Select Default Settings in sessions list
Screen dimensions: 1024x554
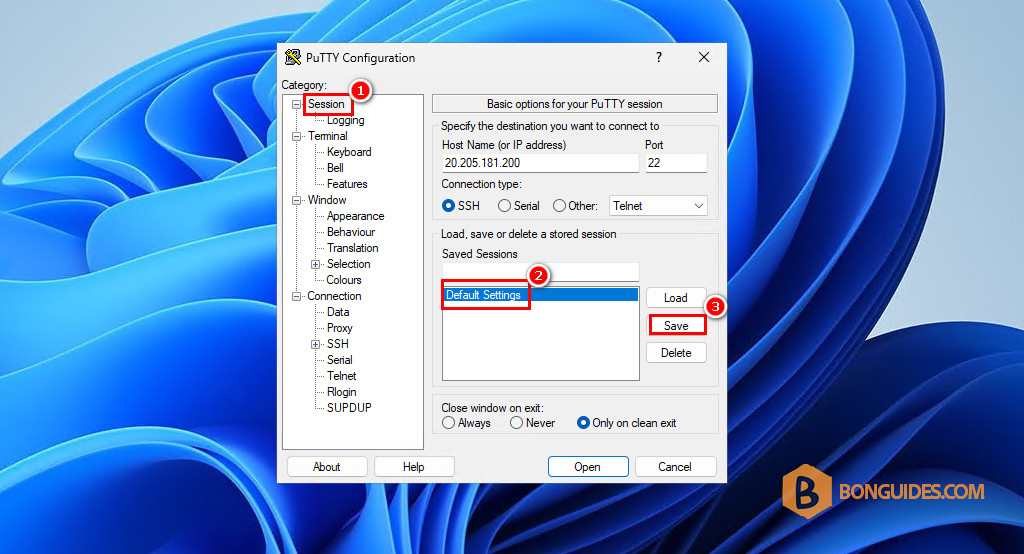(x=540, y=295)
